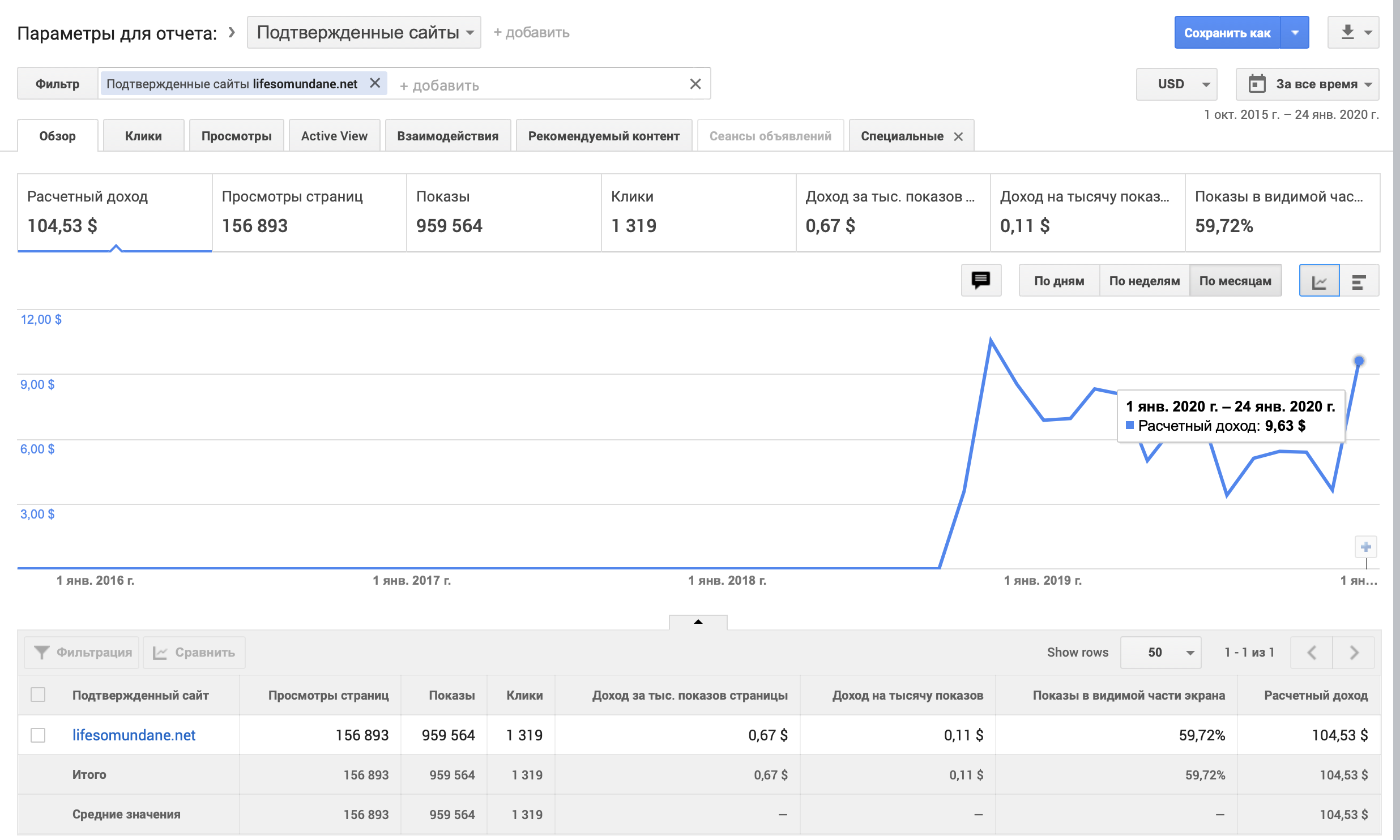Click the download report icon
The height and width of the screenshot is (840, 1400).
point(1347,32)
